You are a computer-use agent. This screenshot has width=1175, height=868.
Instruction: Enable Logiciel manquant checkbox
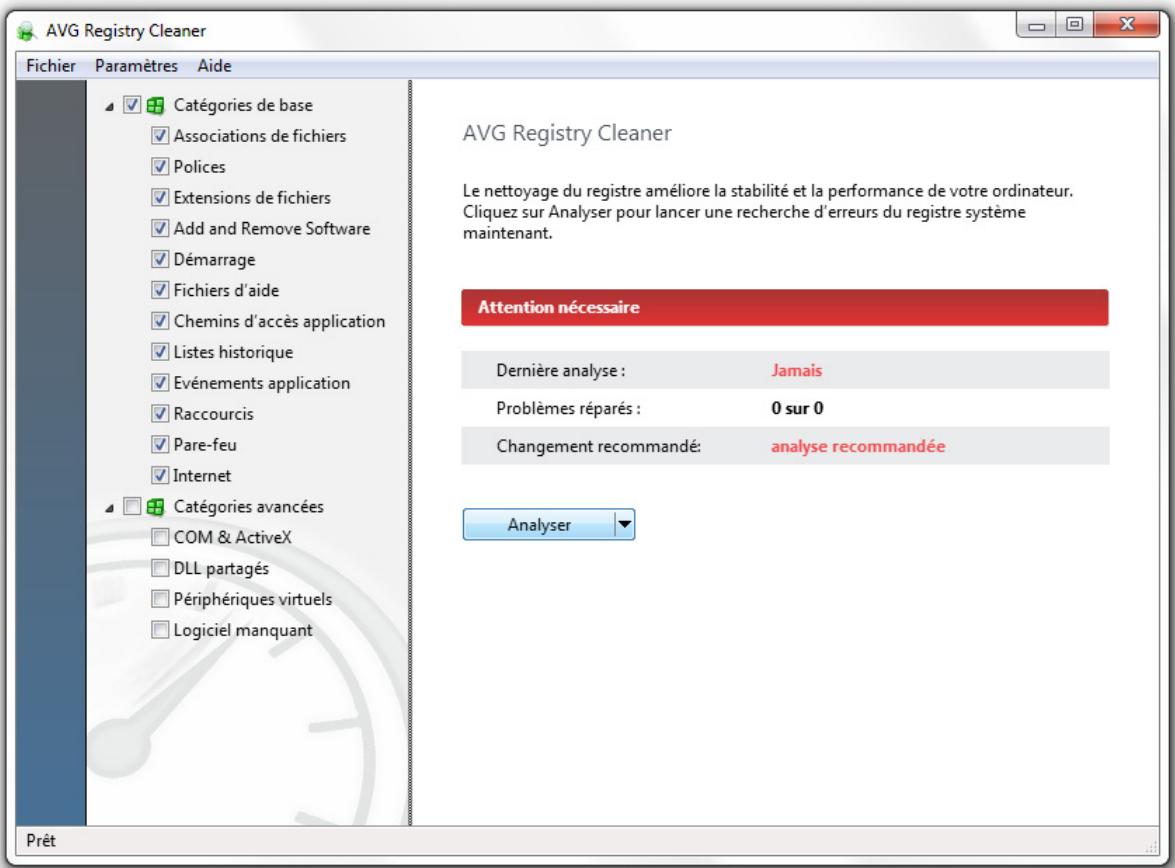tap(160, 630)
